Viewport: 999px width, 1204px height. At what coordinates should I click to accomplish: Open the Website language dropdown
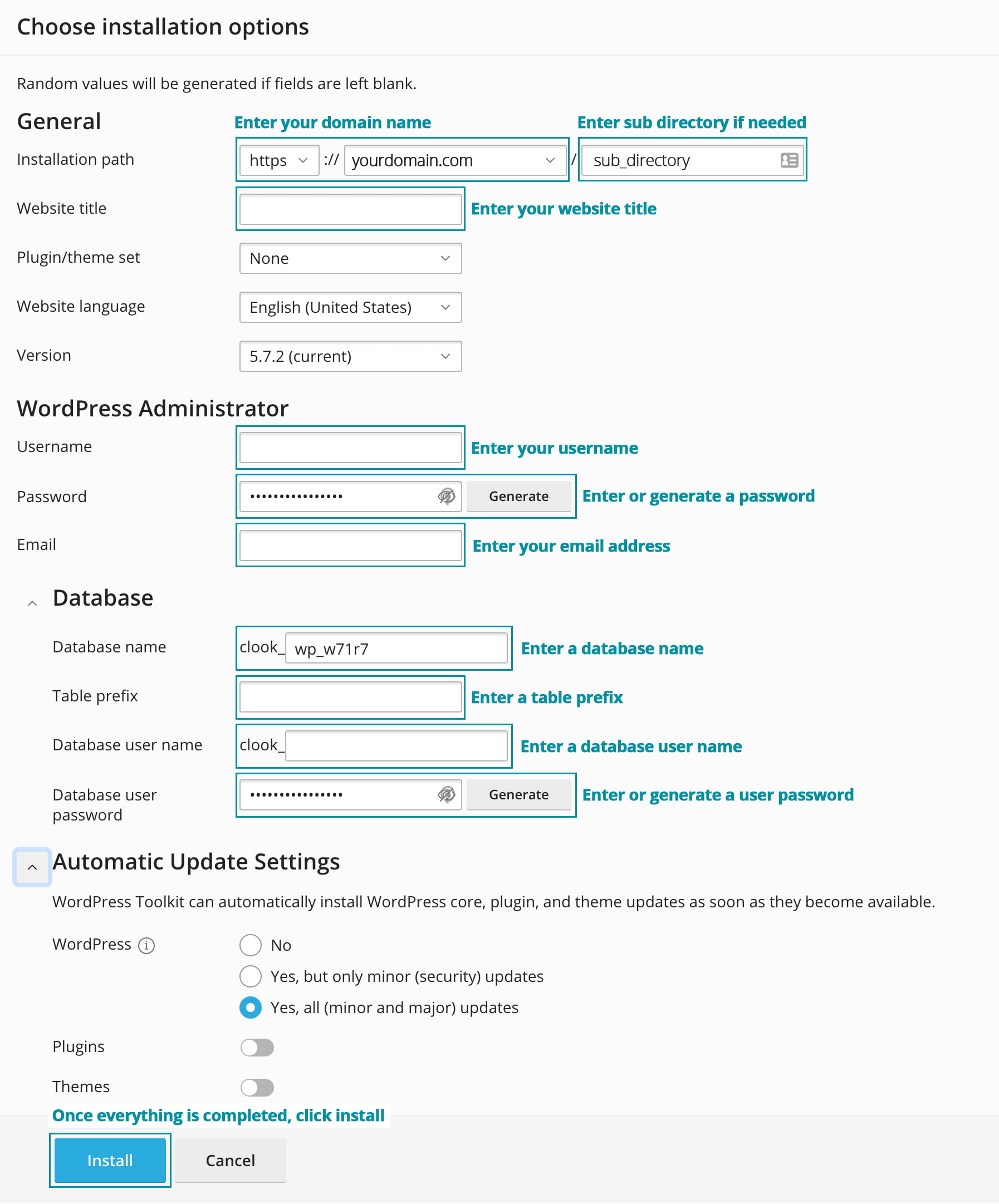(x=350, y=307)
